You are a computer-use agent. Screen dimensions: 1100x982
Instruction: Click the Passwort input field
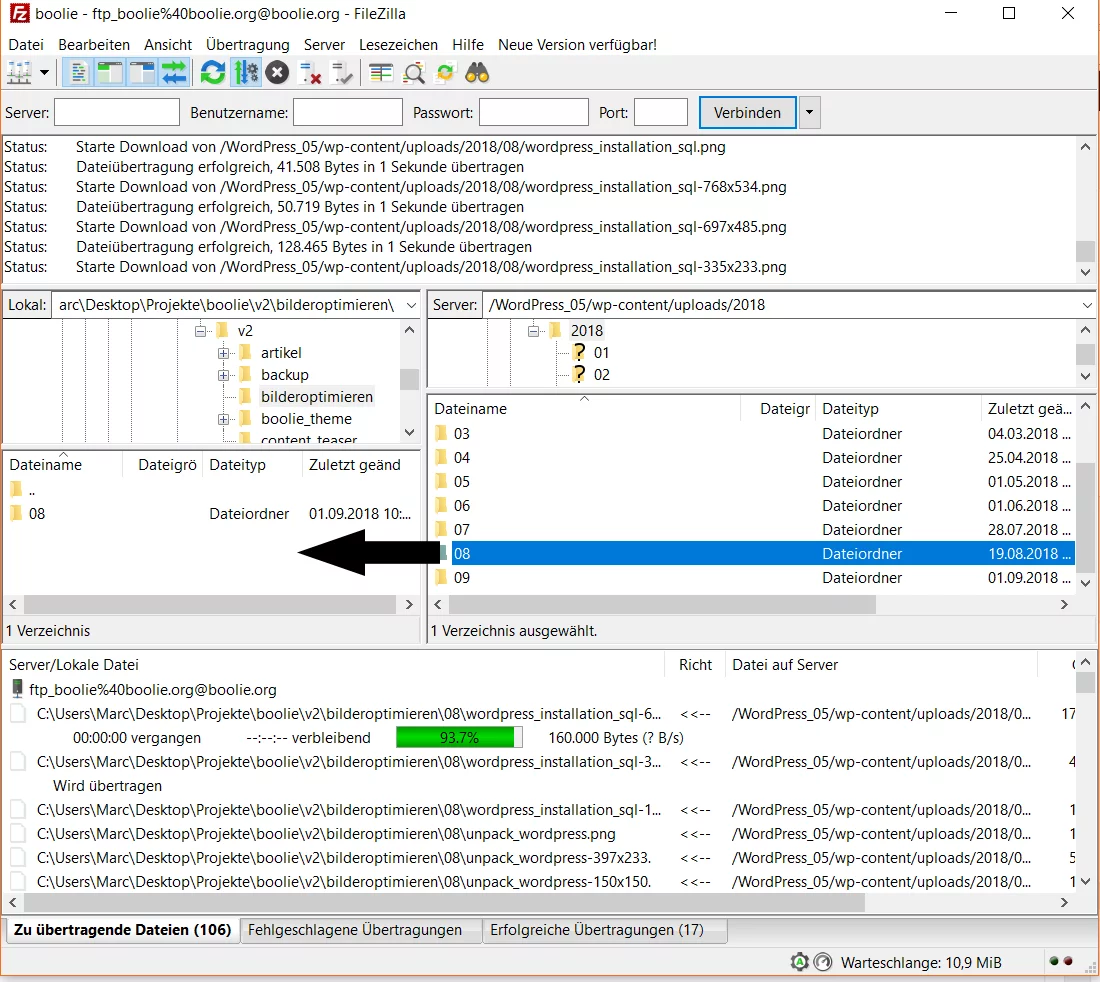pyautogui.click(x=533, y=112)
